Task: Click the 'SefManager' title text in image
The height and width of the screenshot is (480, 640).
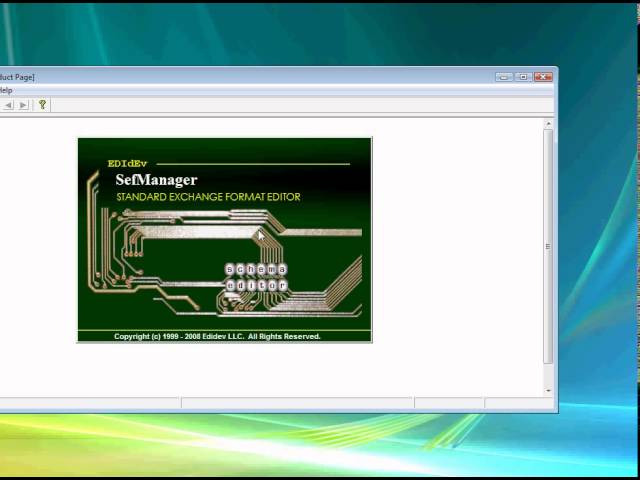Action: pyautogui.click(x=156, y=180)
